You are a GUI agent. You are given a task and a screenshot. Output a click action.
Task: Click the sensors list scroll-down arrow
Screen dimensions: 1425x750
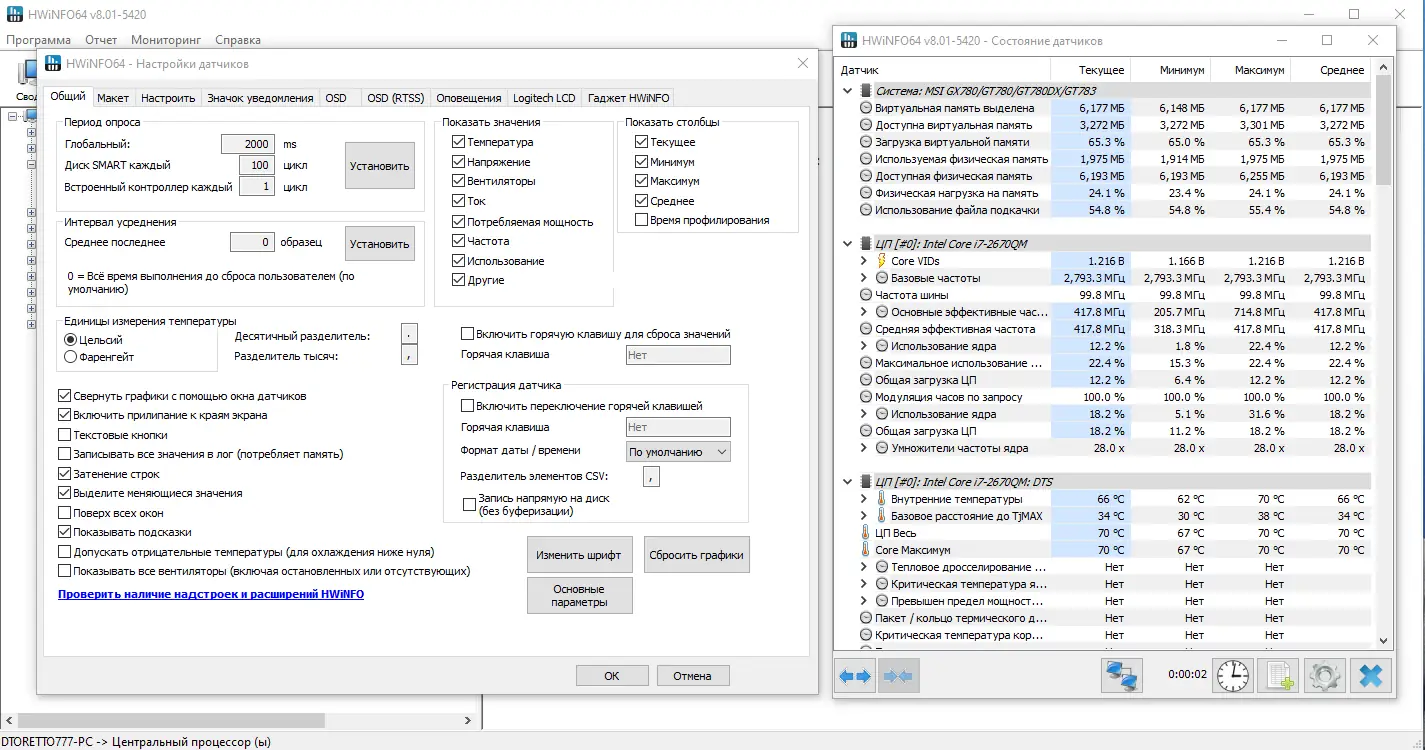1384,641
